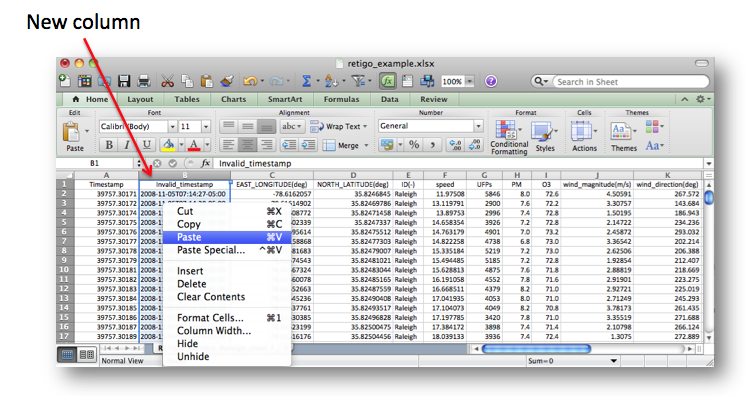This screenshot has height=396, width=745.
Task: Decrease indent in Alignment group
Action: point(288,145)
